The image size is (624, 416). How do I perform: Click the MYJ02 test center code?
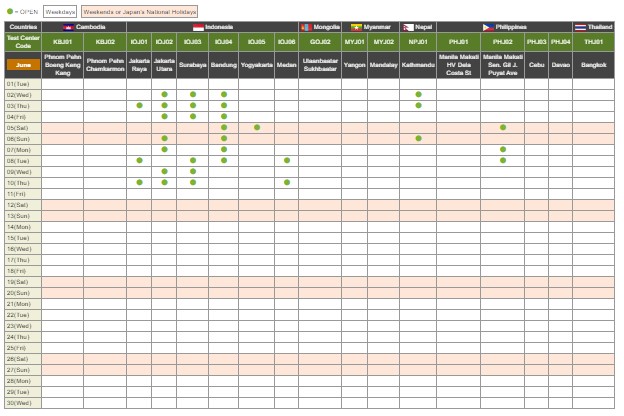point(384,42)
